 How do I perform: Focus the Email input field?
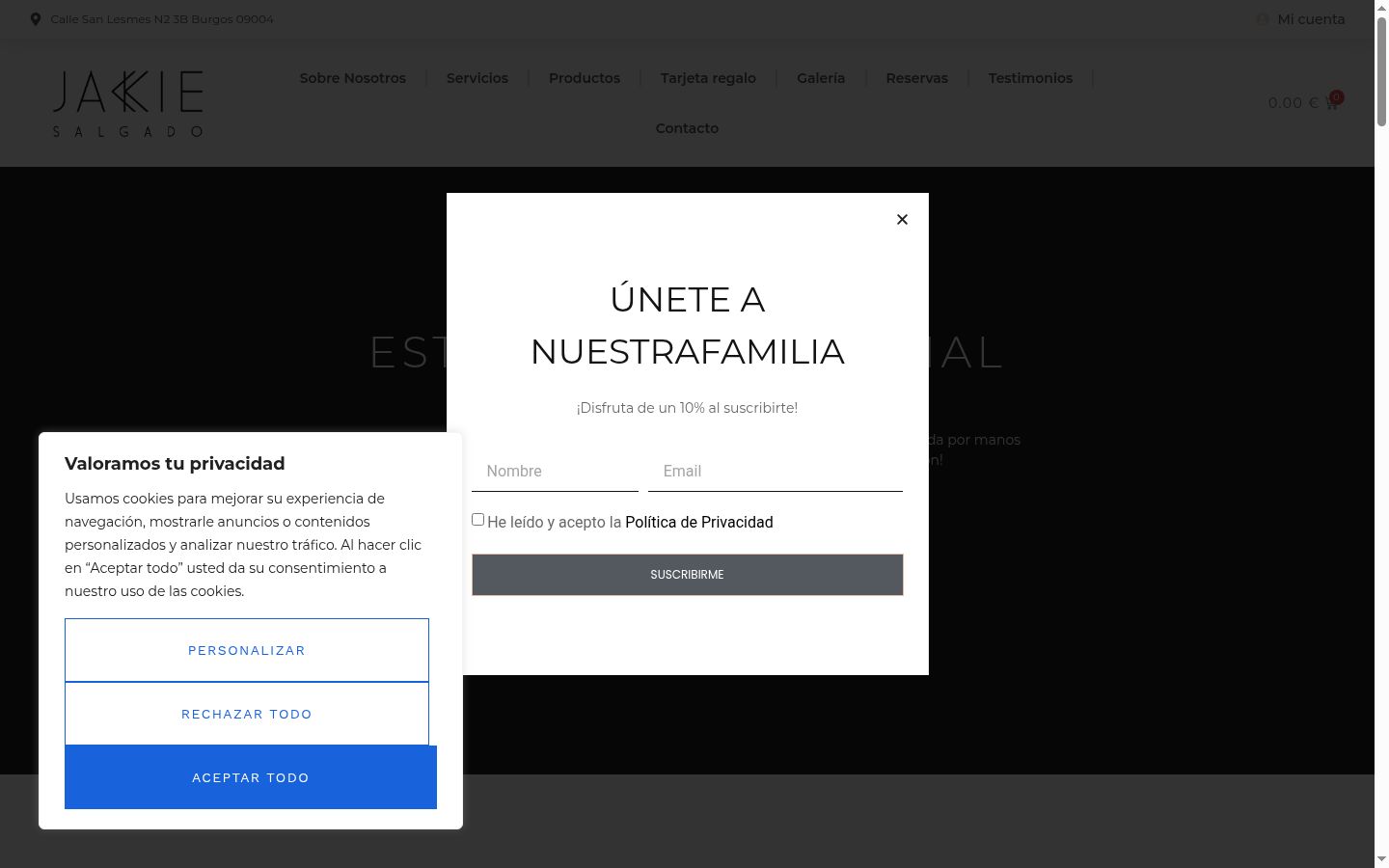(776, 472)
